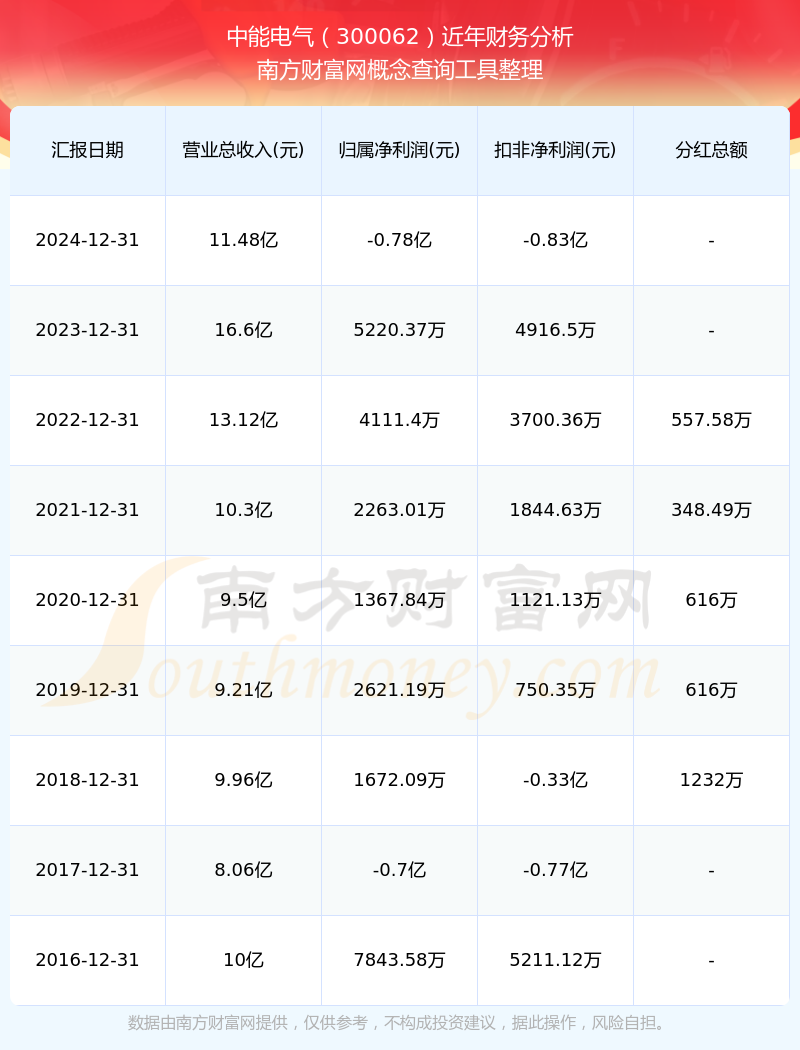This screenshot has height=1050, width=800.
Task: Click net profit 2621.19万
Action: 400,690
